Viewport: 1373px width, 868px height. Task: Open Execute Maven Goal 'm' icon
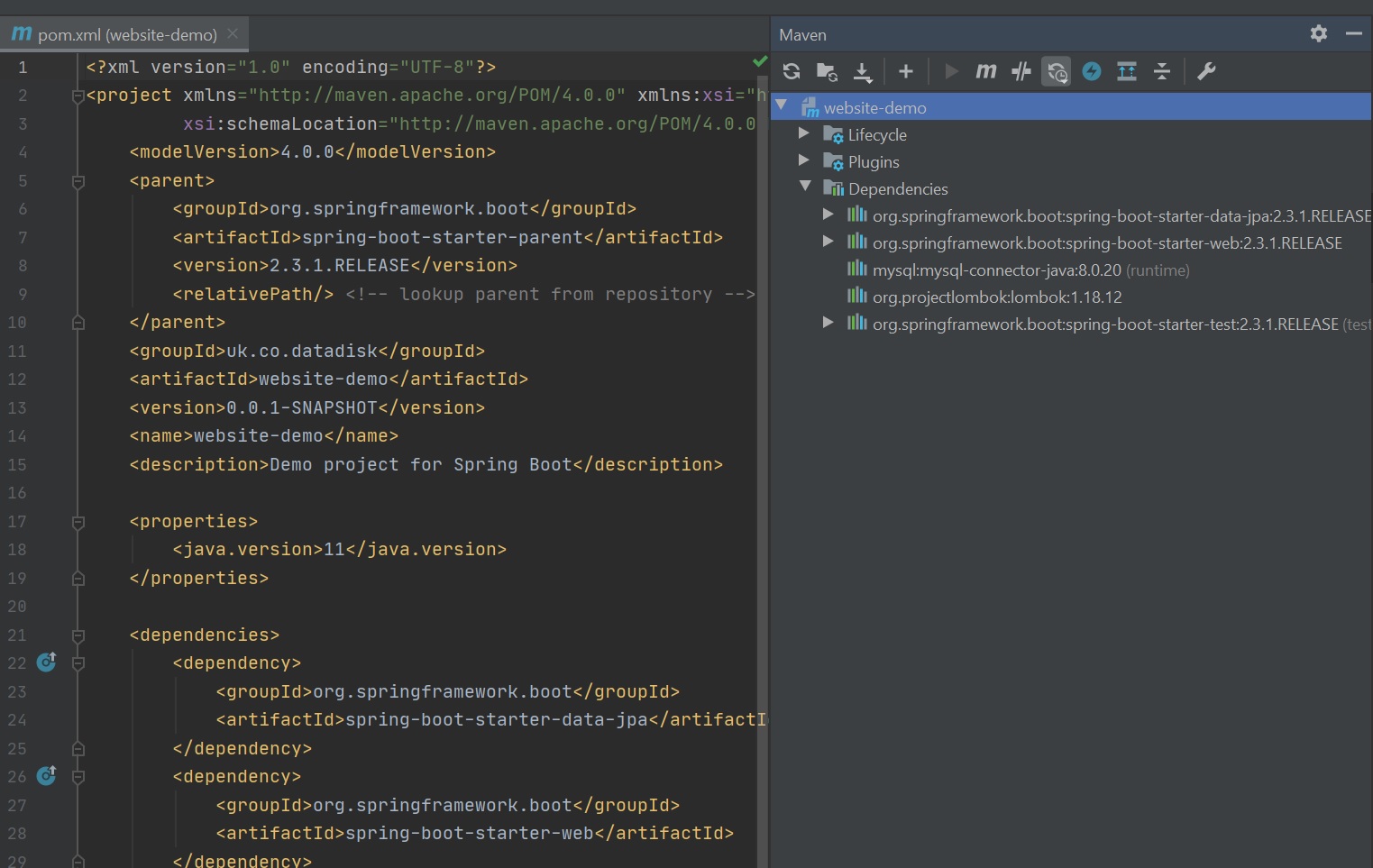click(x=985, y=71)
